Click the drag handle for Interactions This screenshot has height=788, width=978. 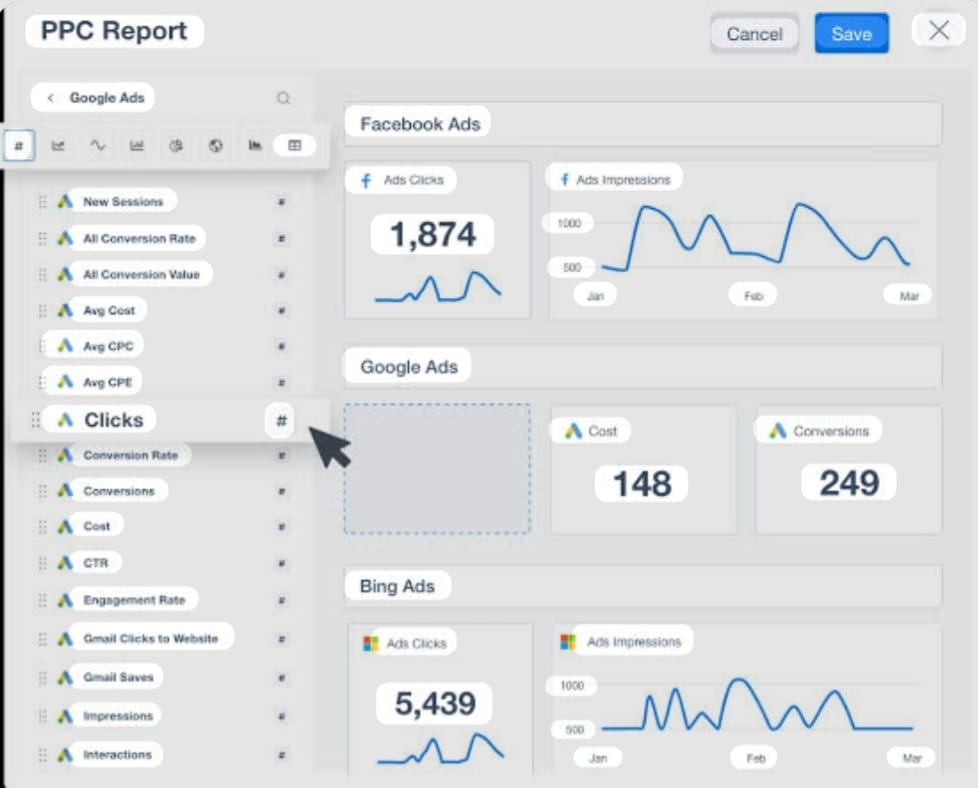42,755
